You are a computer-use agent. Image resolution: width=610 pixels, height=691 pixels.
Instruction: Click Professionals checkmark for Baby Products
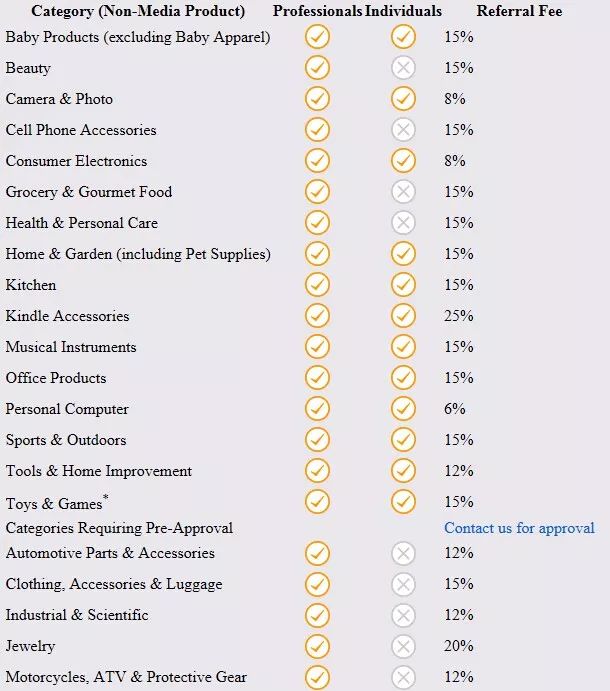coord(317,37)
